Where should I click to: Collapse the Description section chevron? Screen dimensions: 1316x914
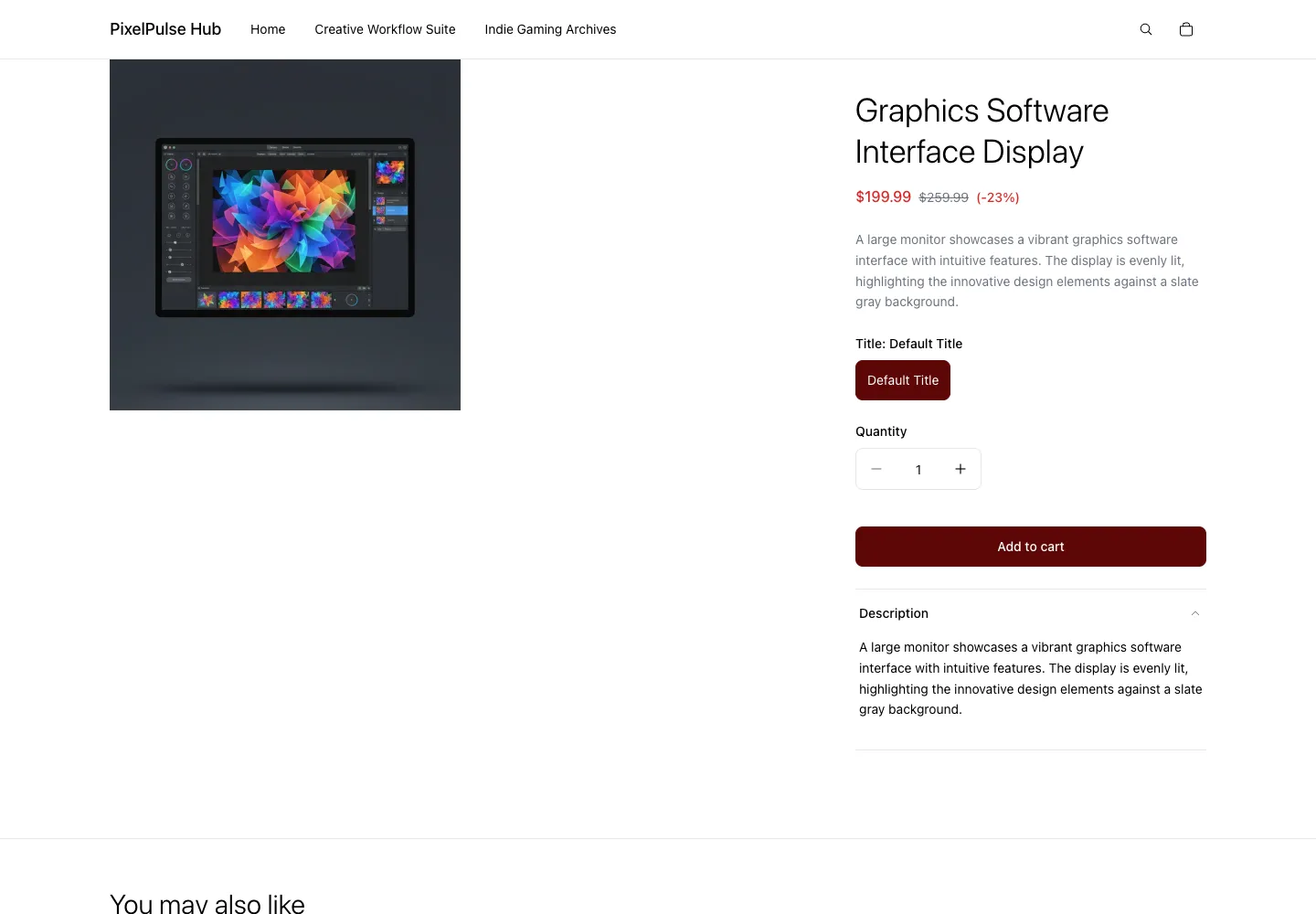(x=1194, y=613)
